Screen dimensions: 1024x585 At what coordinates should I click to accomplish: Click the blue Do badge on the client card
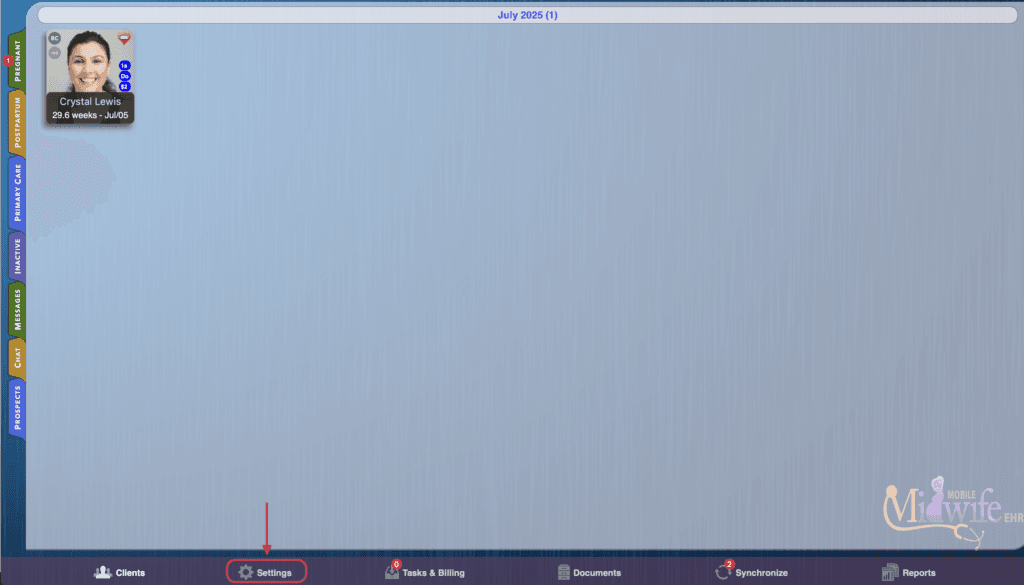coord(124,76)
